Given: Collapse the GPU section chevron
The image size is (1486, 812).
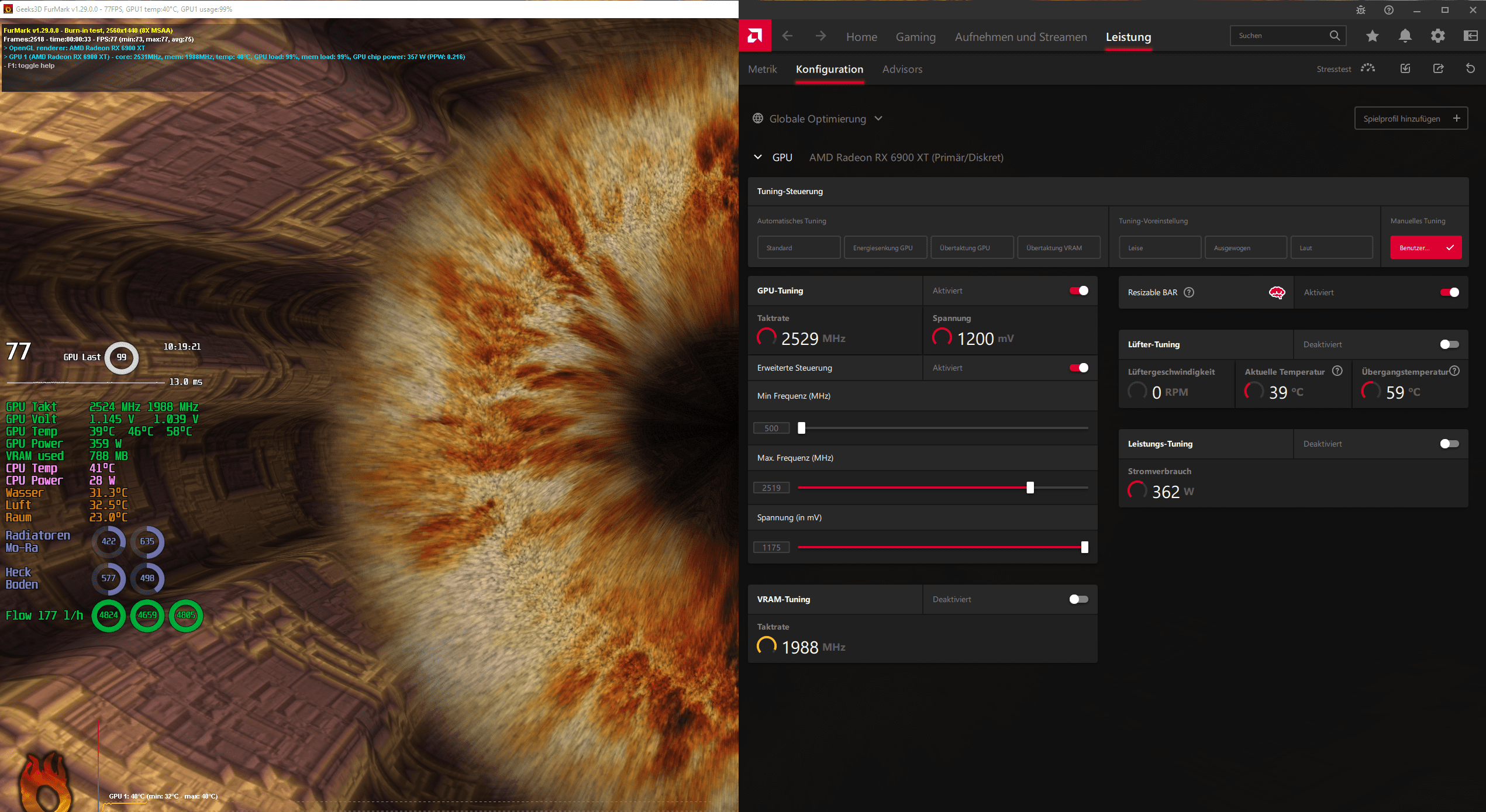Looking at the screenshot, I should click(x=758, y=157).
